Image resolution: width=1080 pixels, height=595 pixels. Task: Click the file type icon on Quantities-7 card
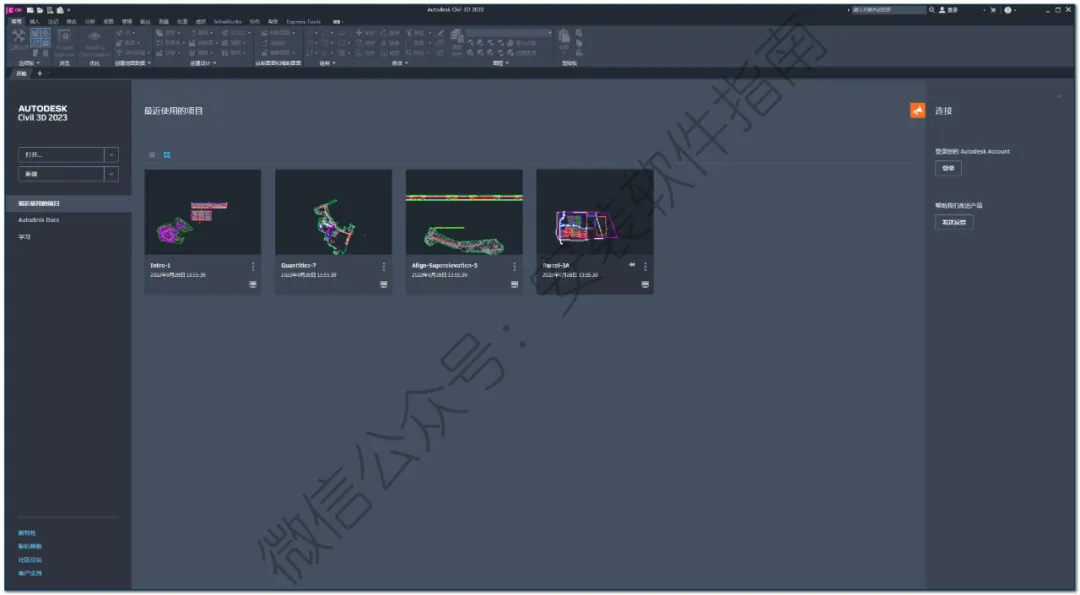point(384,284)
